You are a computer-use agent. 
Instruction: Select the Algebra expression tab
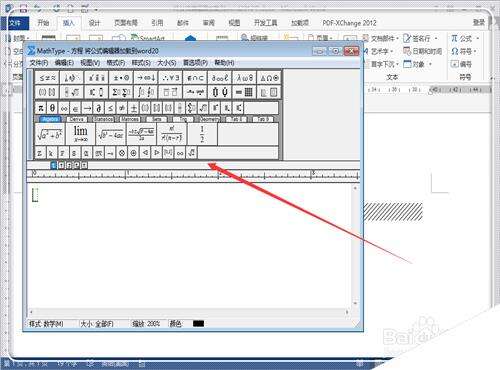(x=50, y=119)
